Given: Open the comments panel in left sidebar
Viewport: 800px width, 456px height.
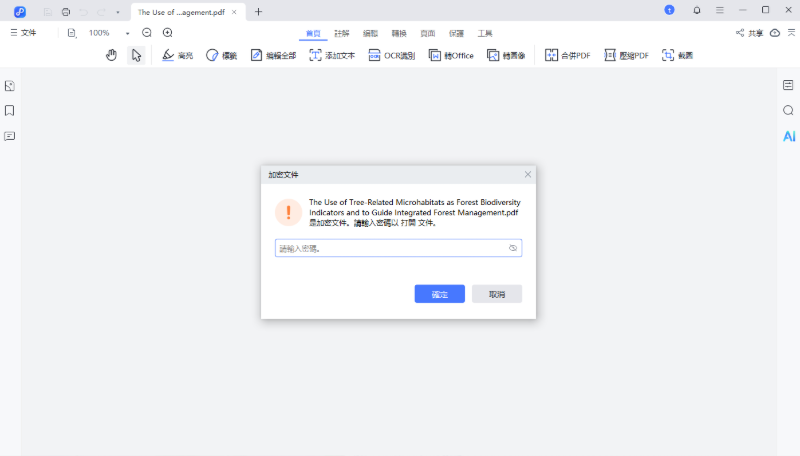Looking at the screenshot, I should click(9, 136).
